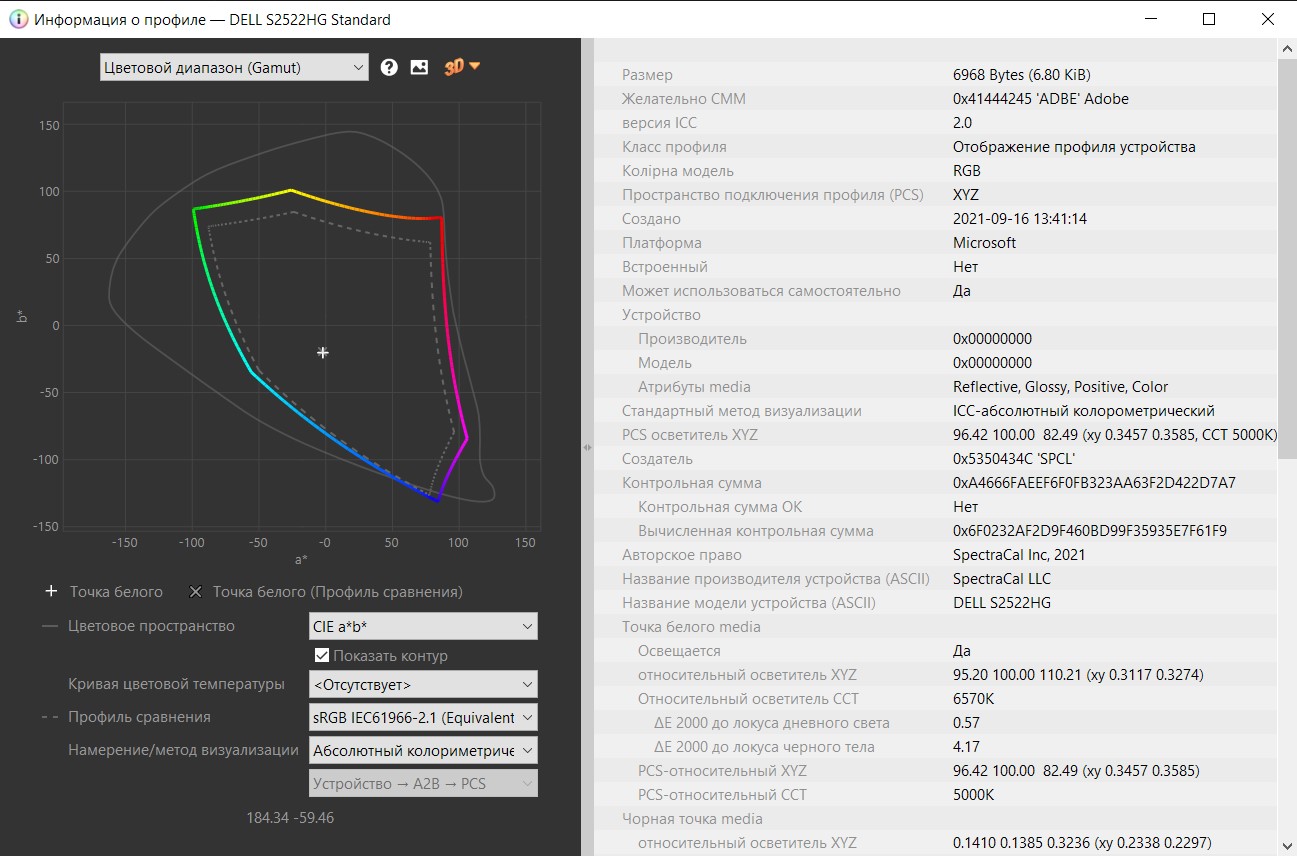This screenshot has width=1297, height=856.
Task: Open the color temperature curve dropdown
Action: pos(423,684)
